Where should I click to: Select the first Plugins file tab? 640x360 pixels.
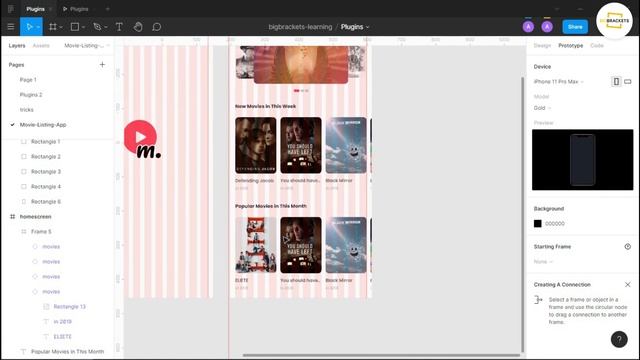coord(36,9)
